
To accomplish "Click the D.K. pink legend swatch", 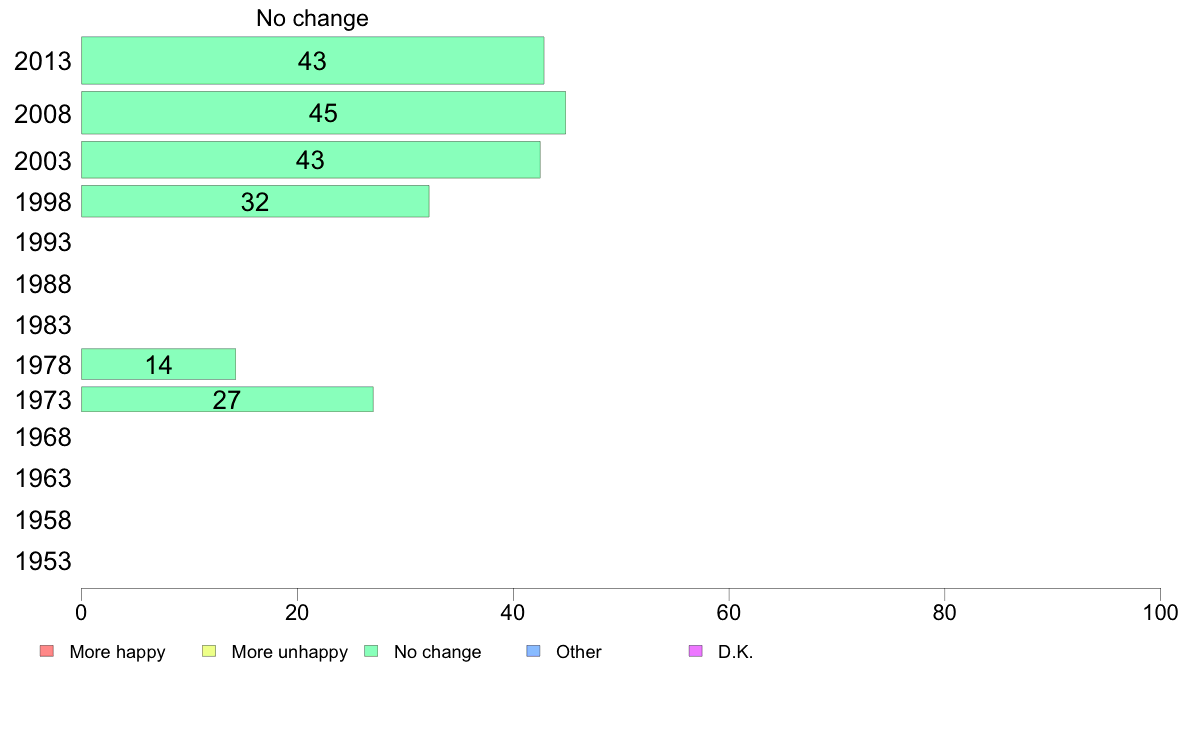I will (x=696, y=651).
